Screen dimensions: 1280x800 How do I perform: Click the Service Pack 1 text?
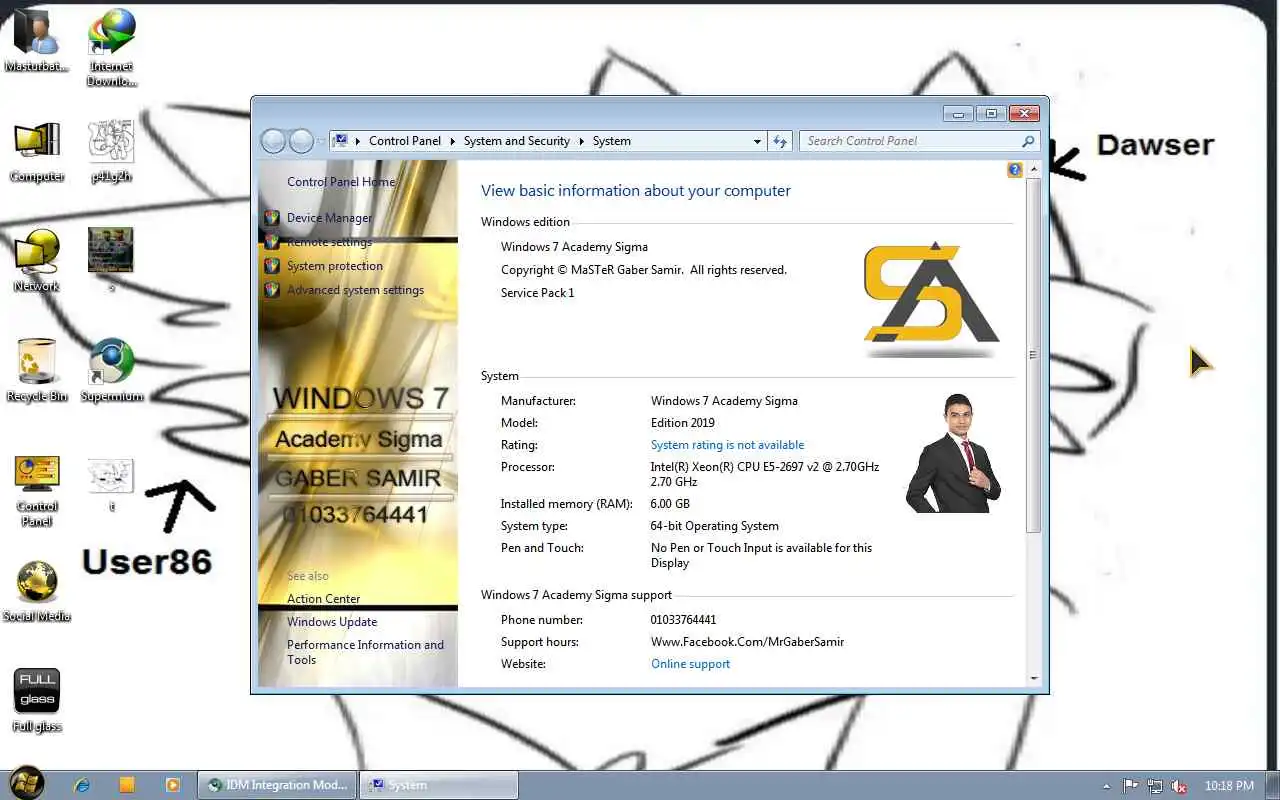pyautogui.click(x=537, y=293)
